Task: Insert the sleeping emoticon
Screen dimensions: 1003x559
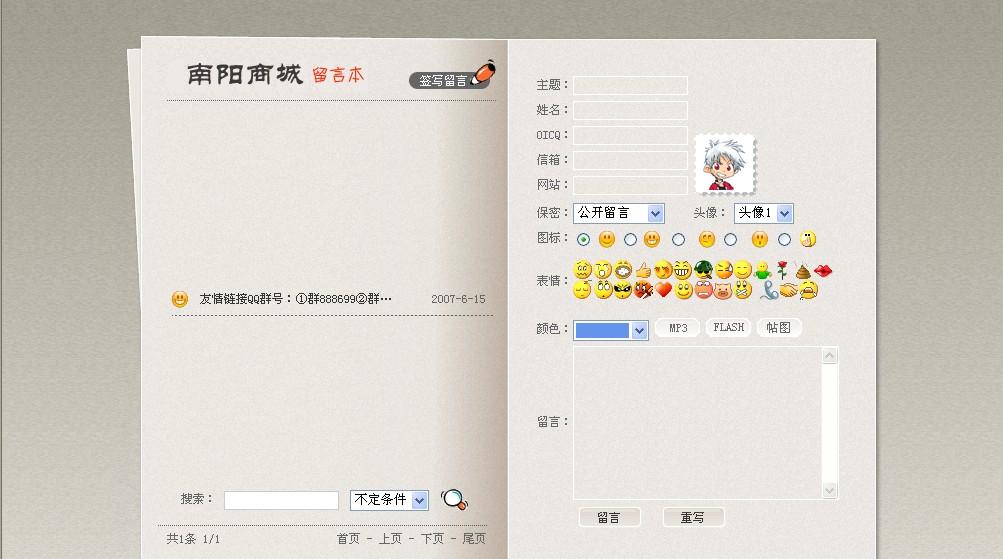Action: (582, 289)
